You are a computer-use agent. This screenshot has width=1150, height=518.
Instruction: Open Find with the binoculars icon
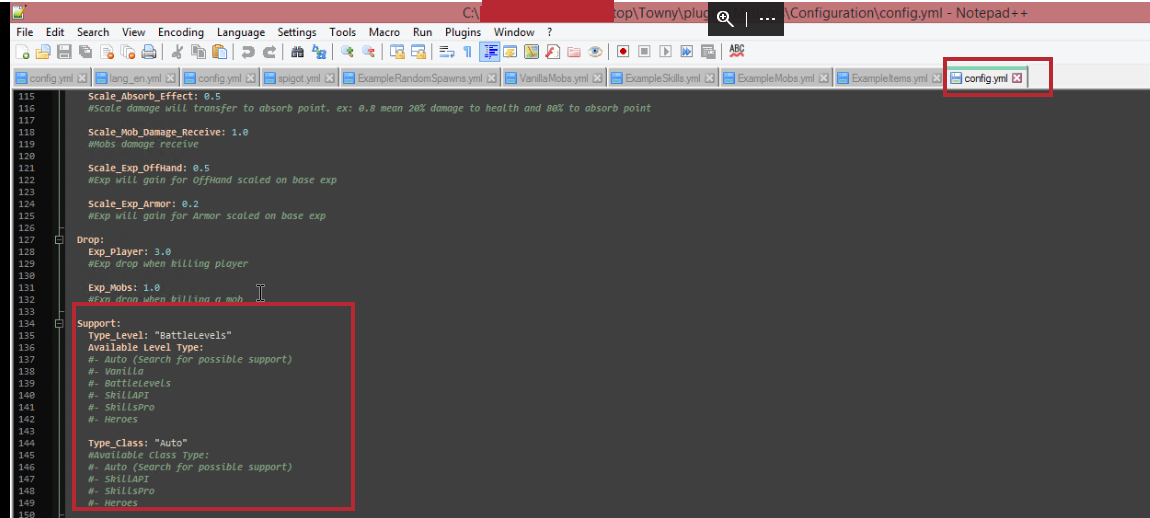coord(297,51)
